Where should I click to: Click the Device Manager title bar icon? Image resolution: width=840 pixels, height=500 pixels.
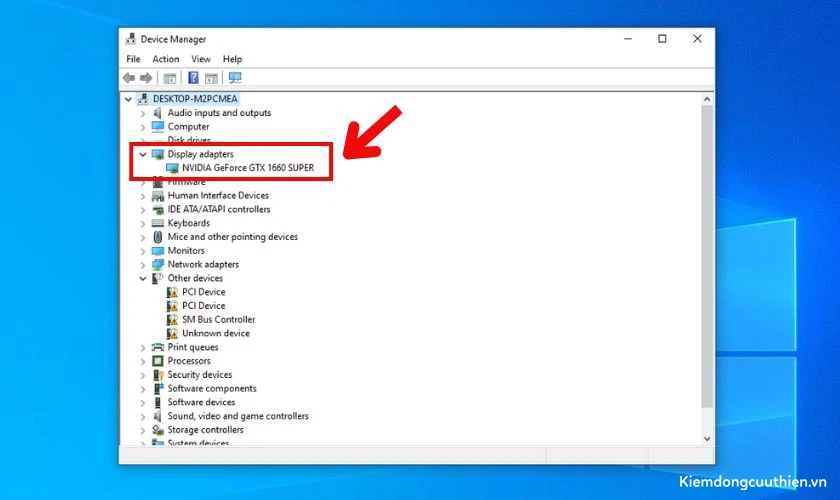tap(131, 39)
